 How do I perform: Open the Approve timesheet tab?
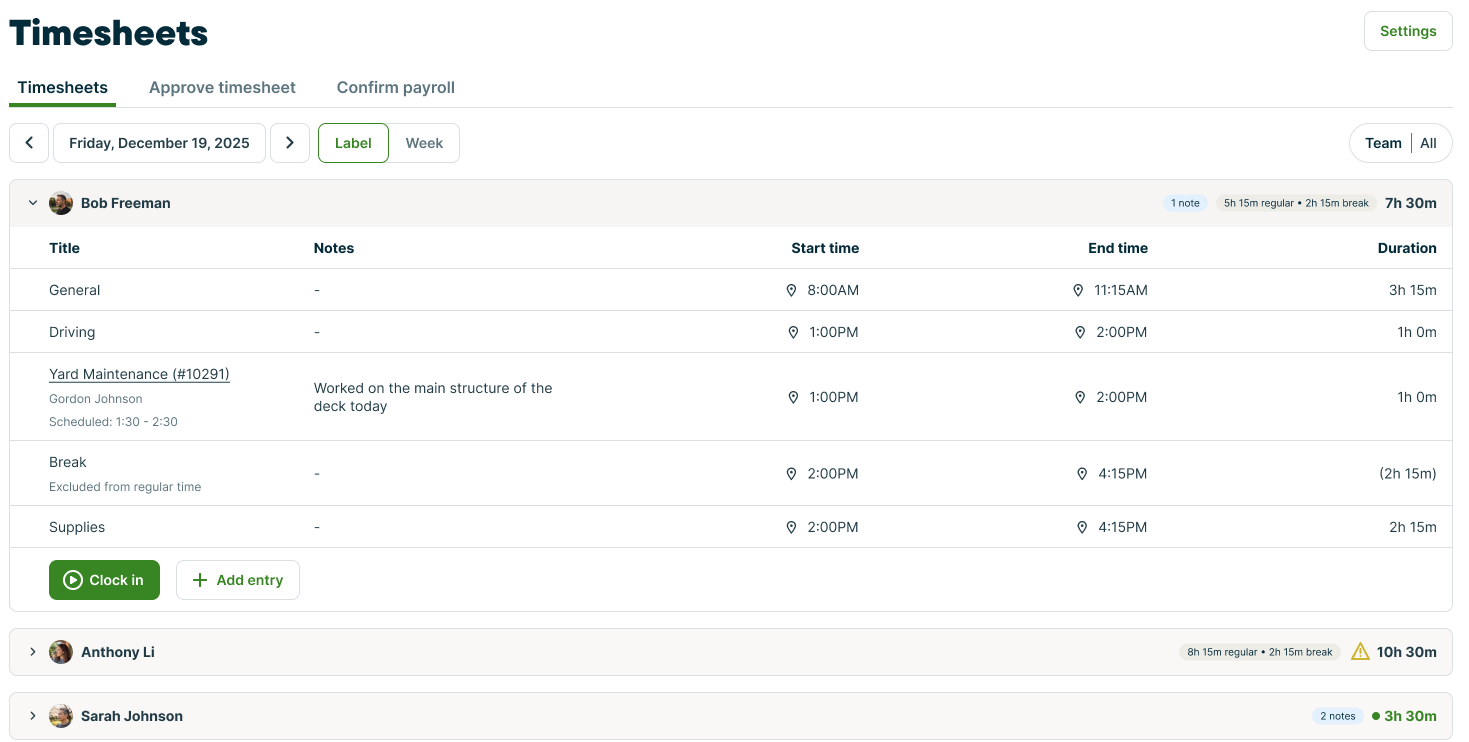pos(222,88)
